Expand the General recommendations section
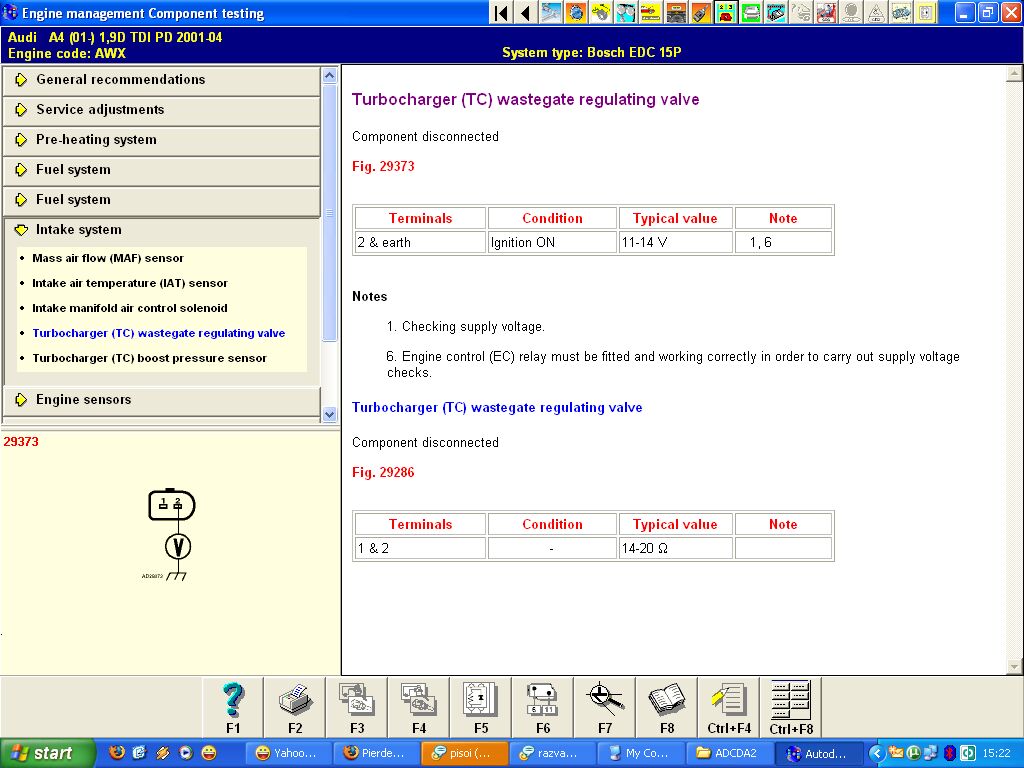1024x768 pixels. coord(120,80)
